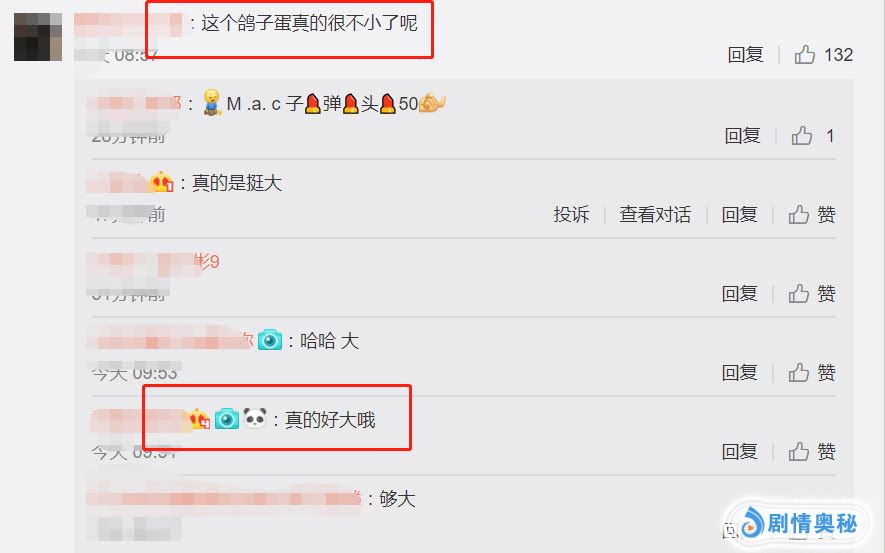Click the panda badge before 真的好大哦
885x553 pixels.
255,419
